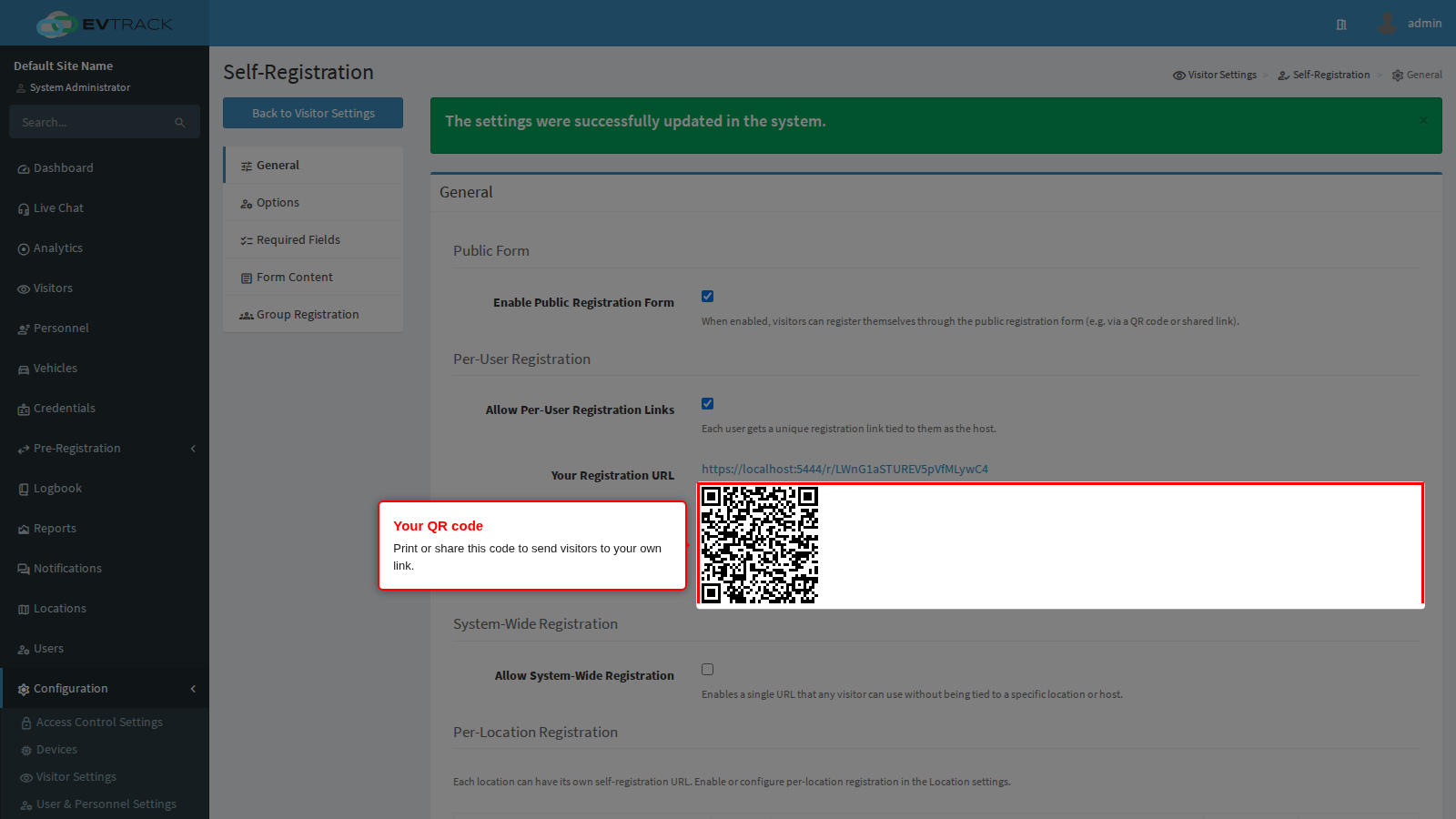Open the Logbook menu item
The image size is (1456, 819).
click(x=105, y=489)
